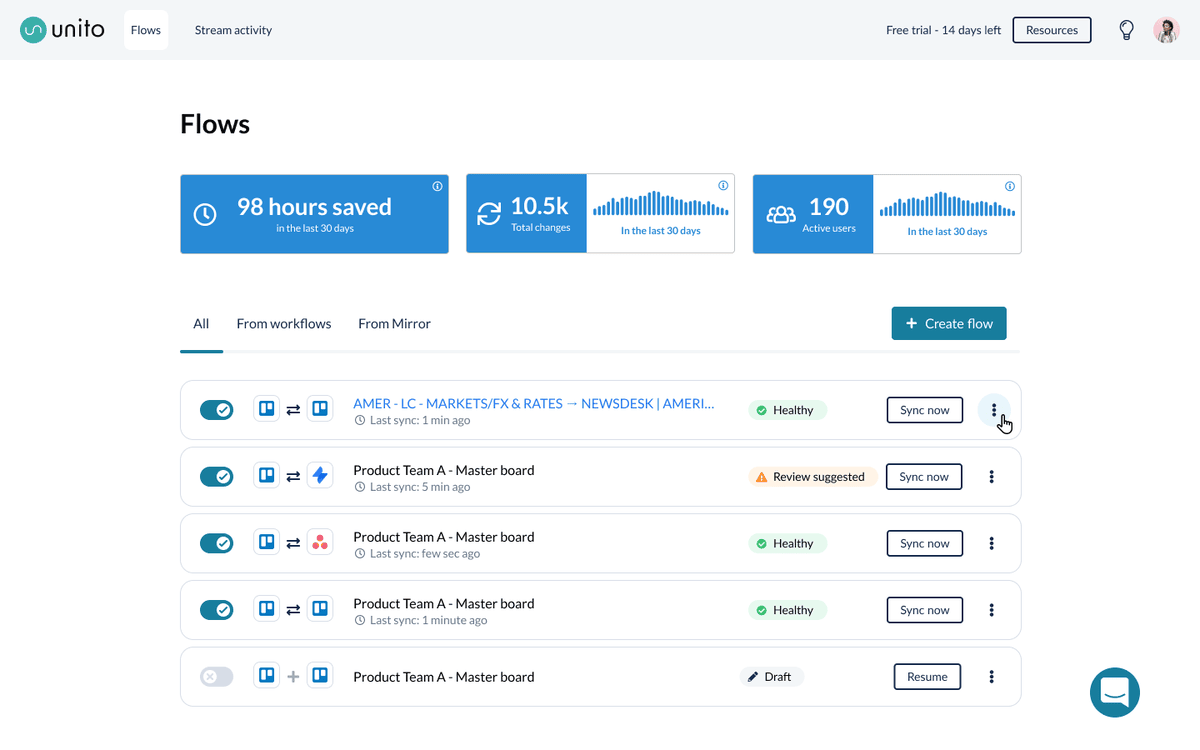Click the Jira icon in second flow

[x=320, y=476]
